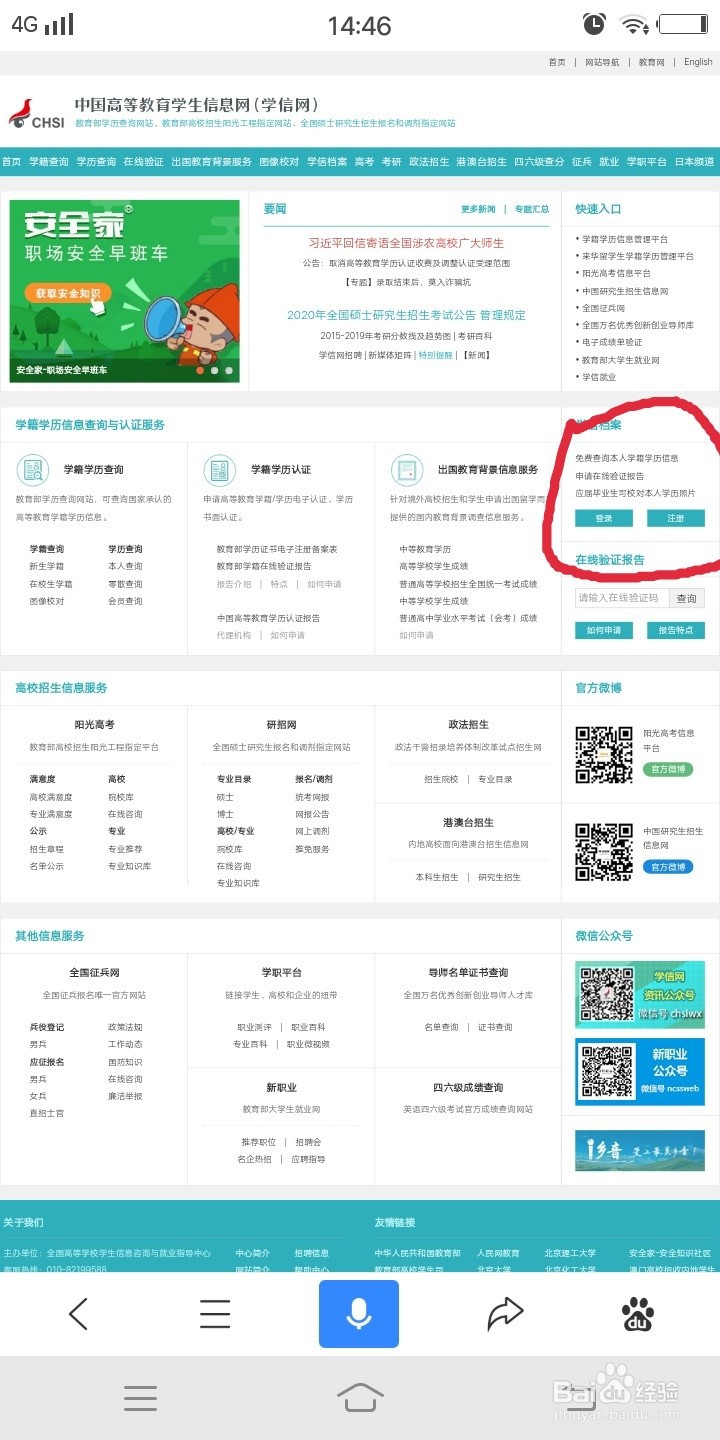Viewport: 720px width, 1440px height.
Task: Tap the 新职业公众号 WeChat banner
Action: (x=640, y=1072)
